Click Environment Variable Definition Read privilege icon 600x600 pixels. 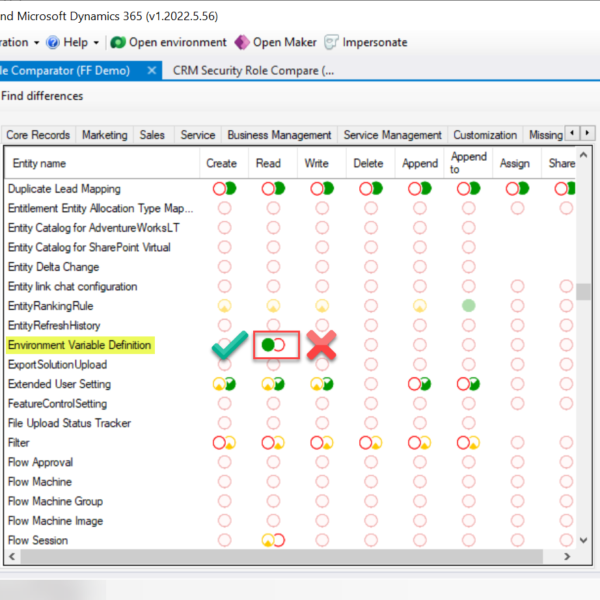273,345
